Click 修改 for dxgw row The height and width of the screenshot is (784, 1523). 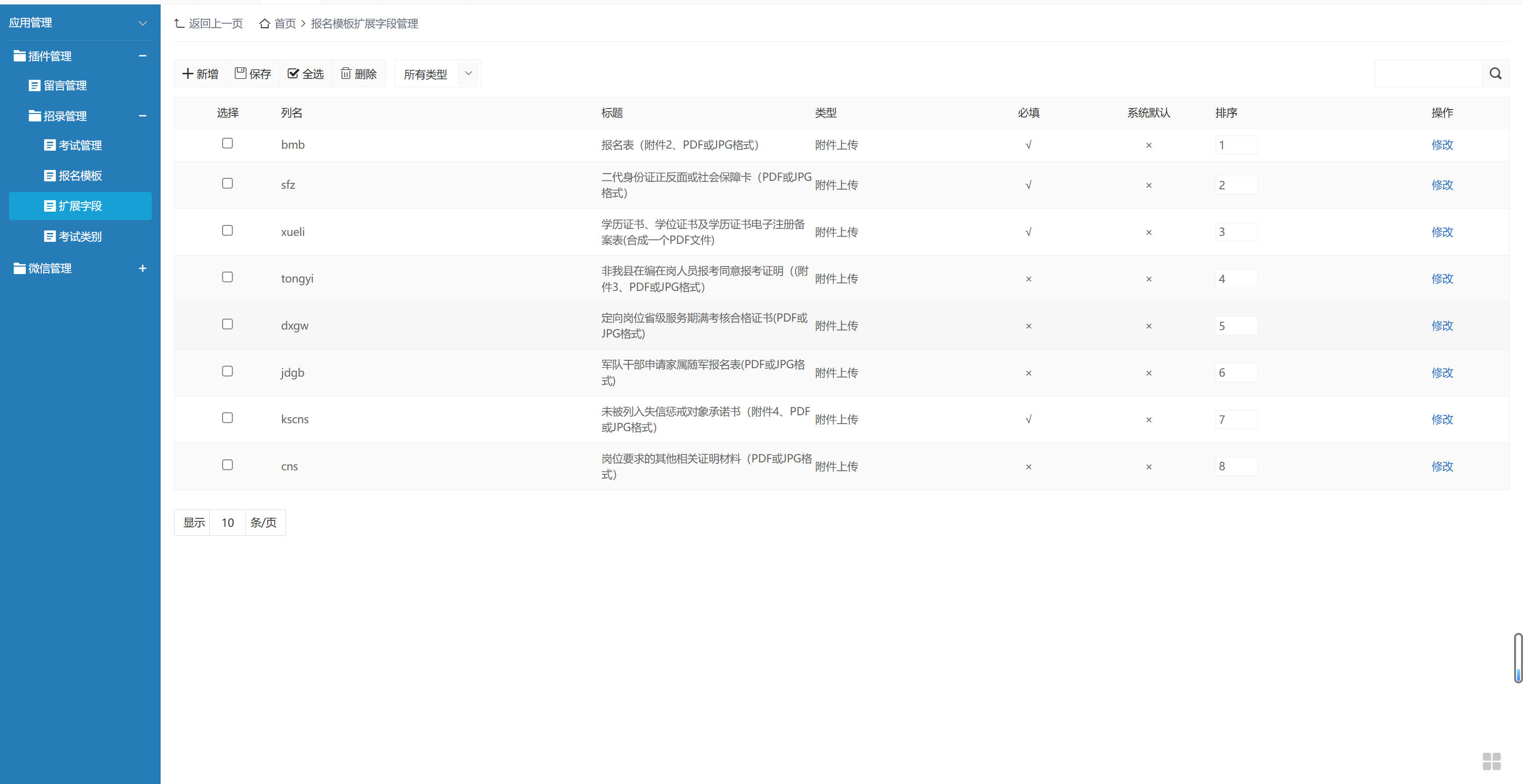tap(1442, 326)
